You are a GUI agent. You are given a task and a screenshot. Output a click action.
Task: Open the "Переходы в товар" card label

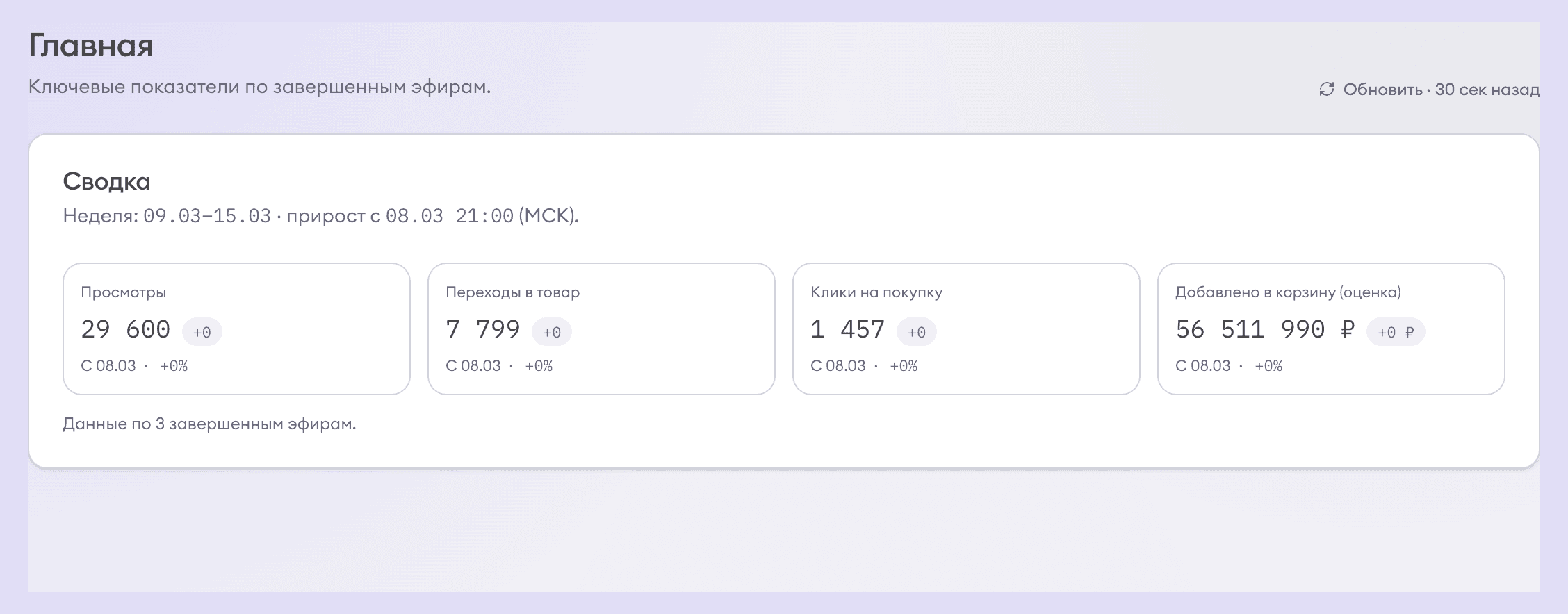point(512,292)
